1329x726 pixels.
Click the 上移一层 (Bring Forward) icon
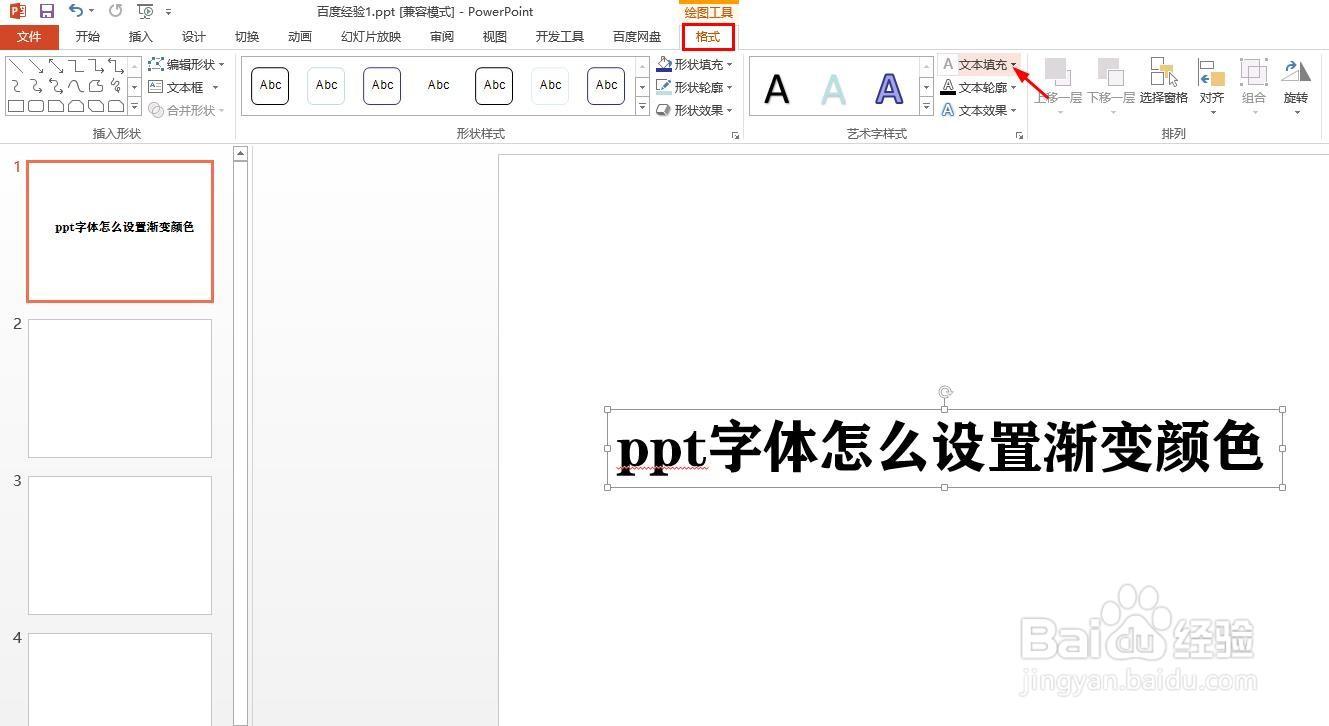[x=1058, y=75]
